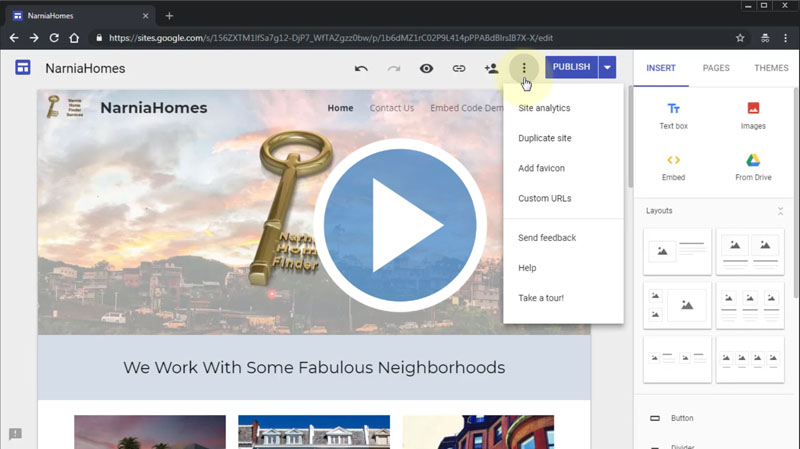
Task: Select the Embed insert option
Action: click(673, 166)
